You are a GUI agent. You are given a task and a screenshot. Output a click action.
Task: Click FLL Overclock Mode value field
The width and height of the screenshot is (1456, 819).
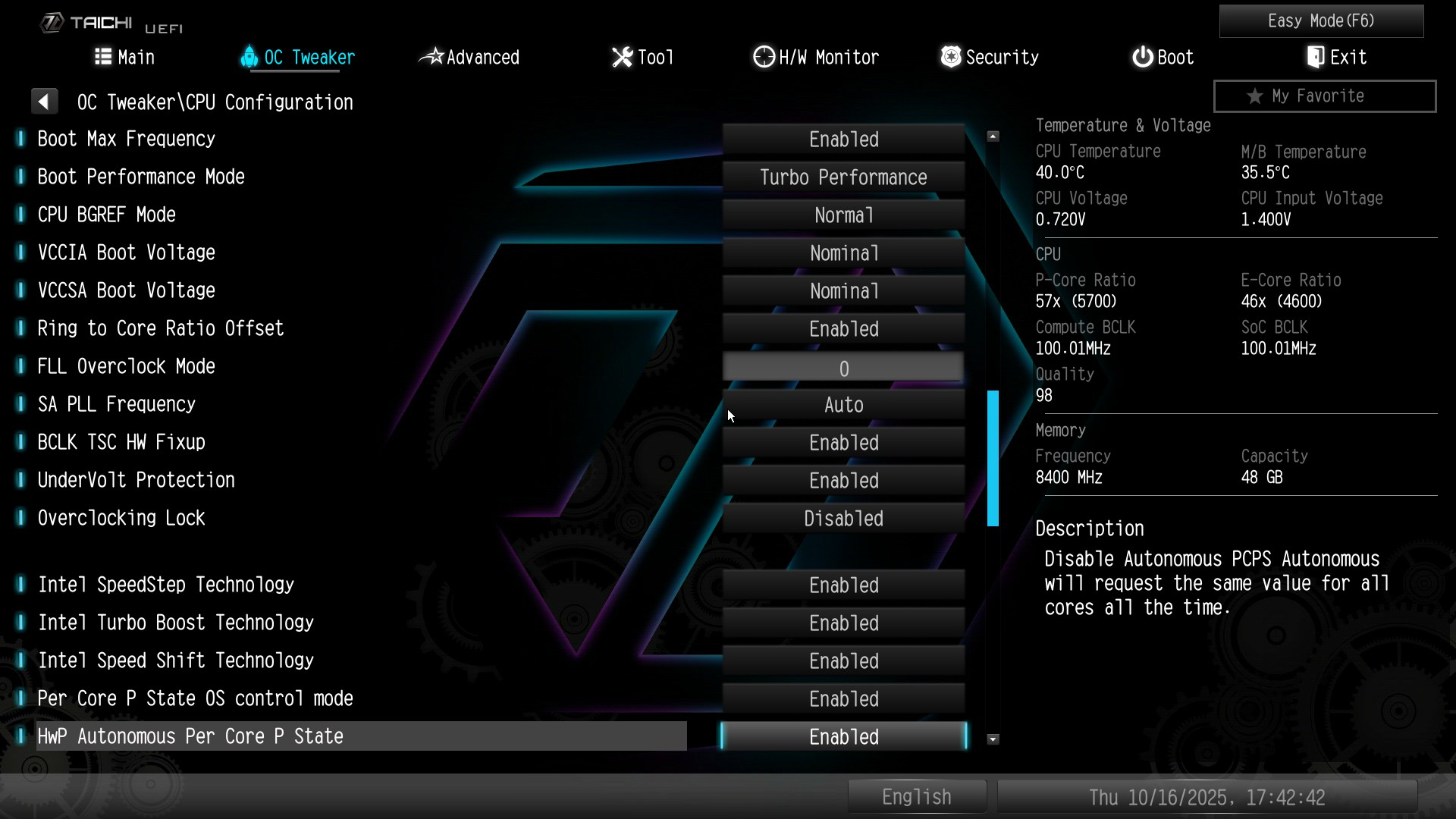click(843, 369)
